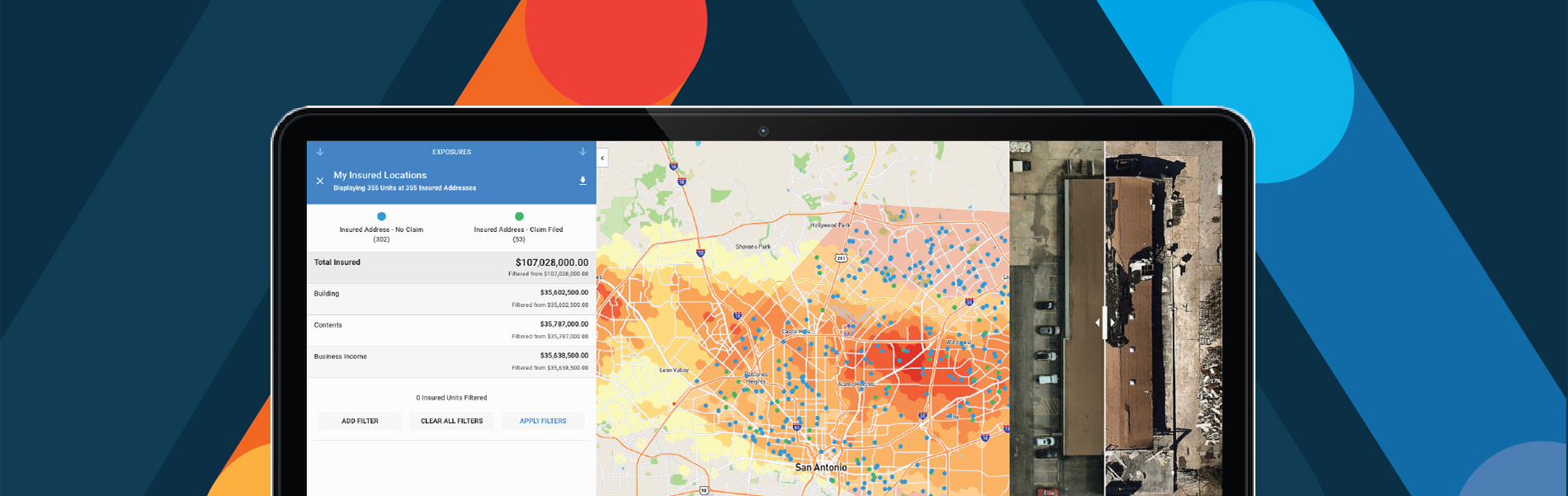Click the before/after image comparison slider handle
This screenshot has height=496, width=1568.
pyautogui.click(x=1104, y=323)
